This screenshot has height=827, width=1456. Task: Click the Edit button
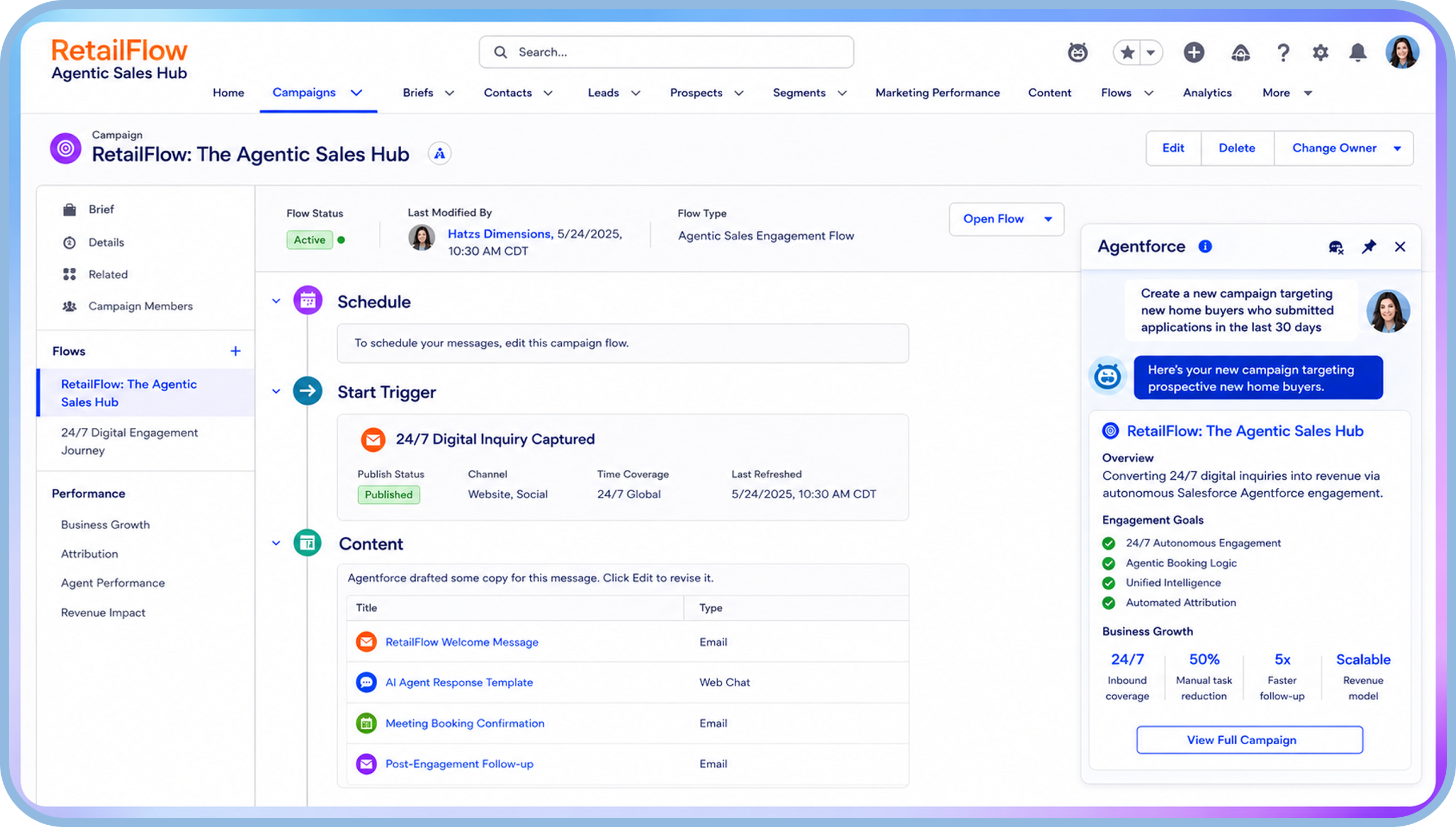[1173, 148]
